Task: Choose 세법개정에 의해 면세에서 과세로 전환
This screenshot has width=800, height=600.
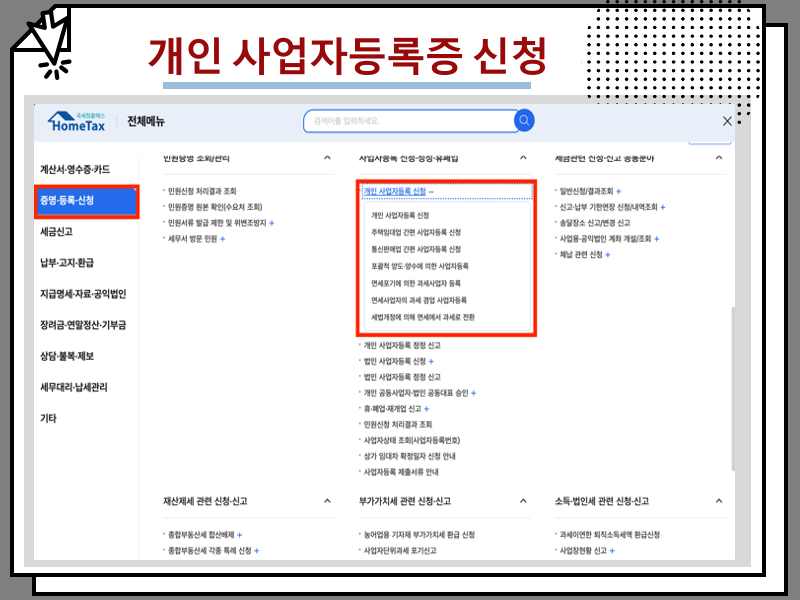Action: coord(423,317)
